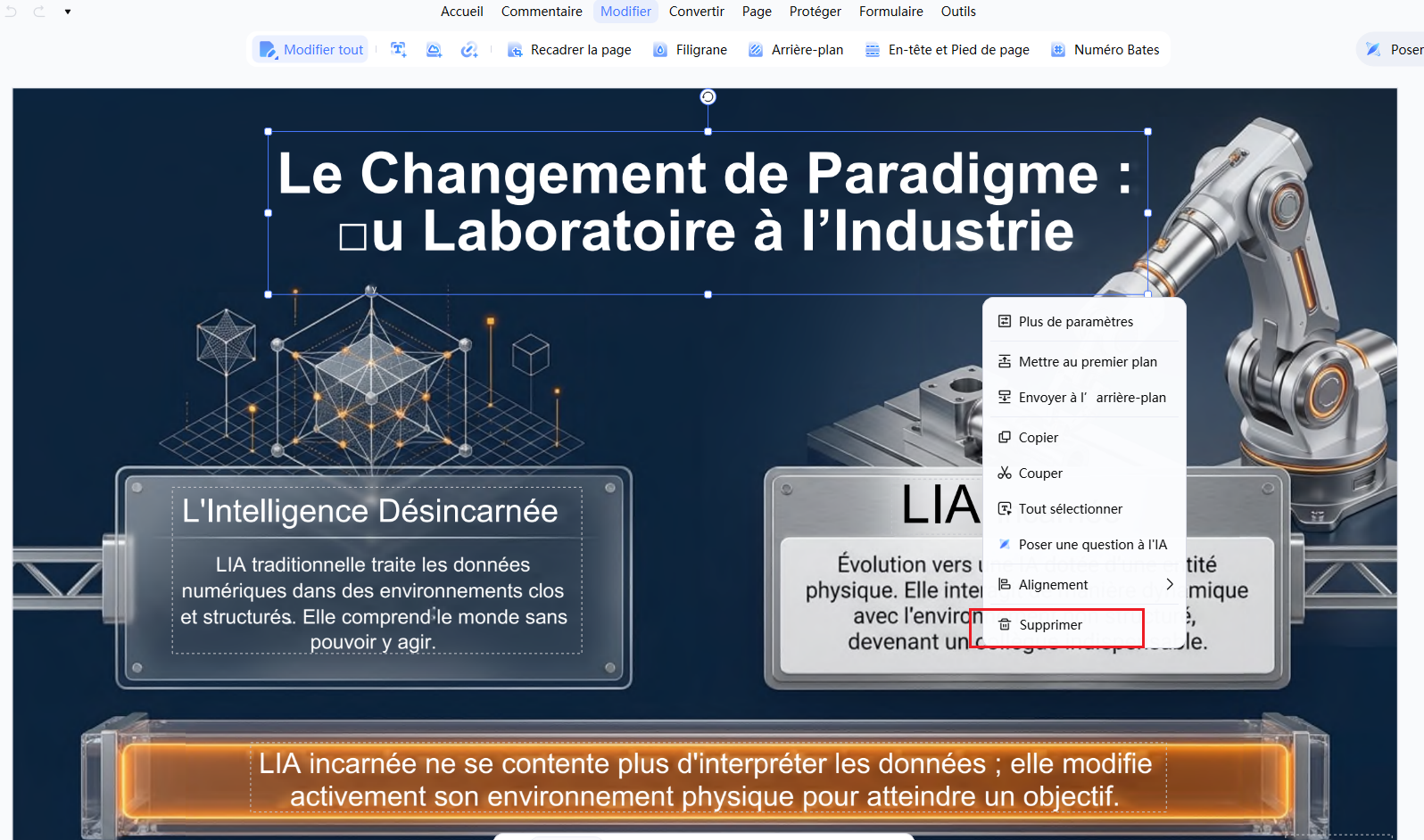Click the orange banner text 'LIA incarnée ne se contente'
1424x840 pixels.
click(706, 779)
